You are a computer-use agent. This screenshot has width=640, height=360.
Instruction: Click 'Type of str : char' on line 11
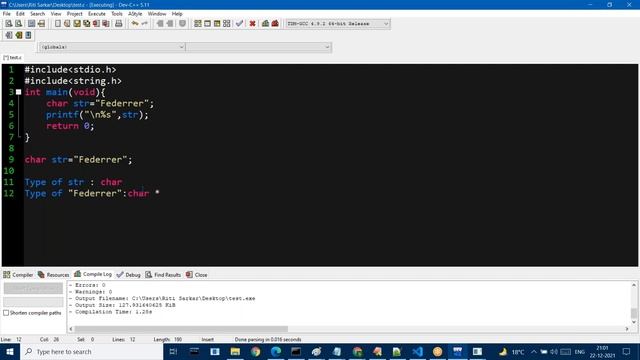point(73,182)
